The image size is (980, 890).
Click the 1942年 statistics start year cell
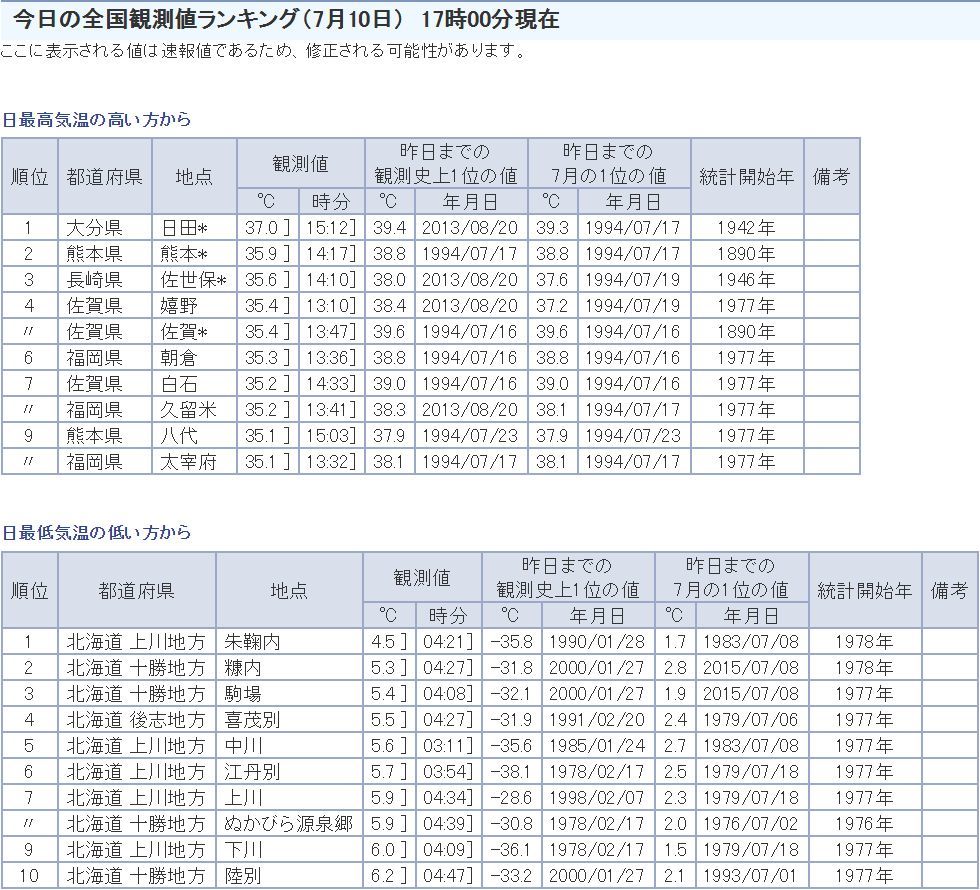(746, 228)
